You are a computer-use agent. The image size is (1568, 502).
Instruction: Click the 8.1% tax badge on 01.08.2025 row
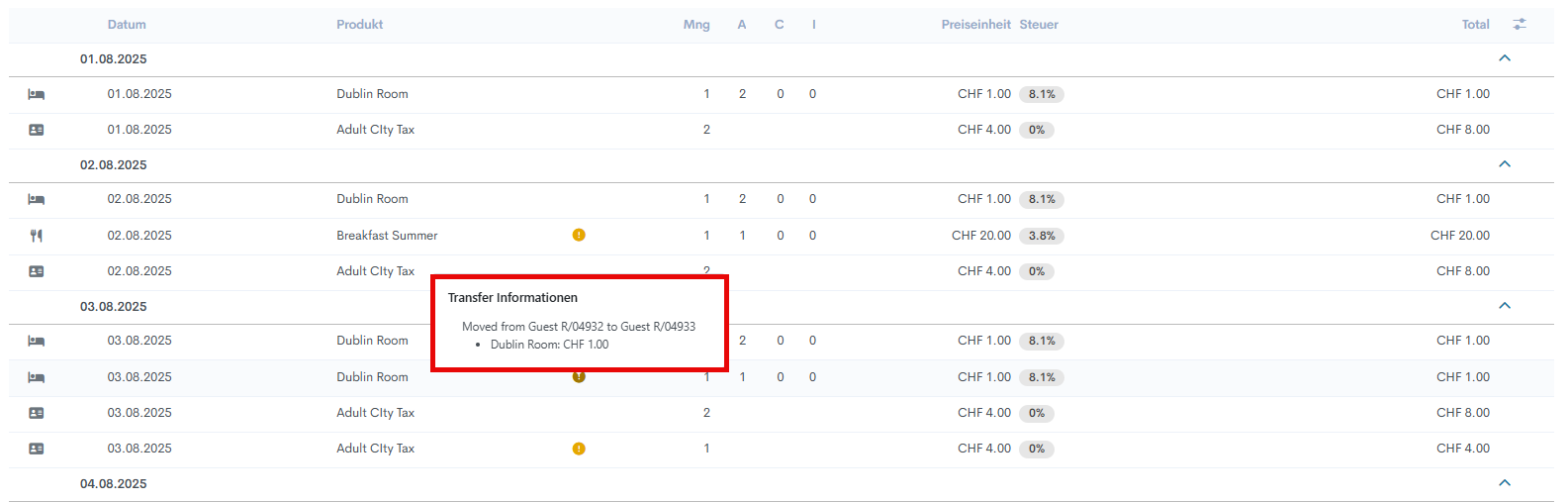click(1042, 94)
